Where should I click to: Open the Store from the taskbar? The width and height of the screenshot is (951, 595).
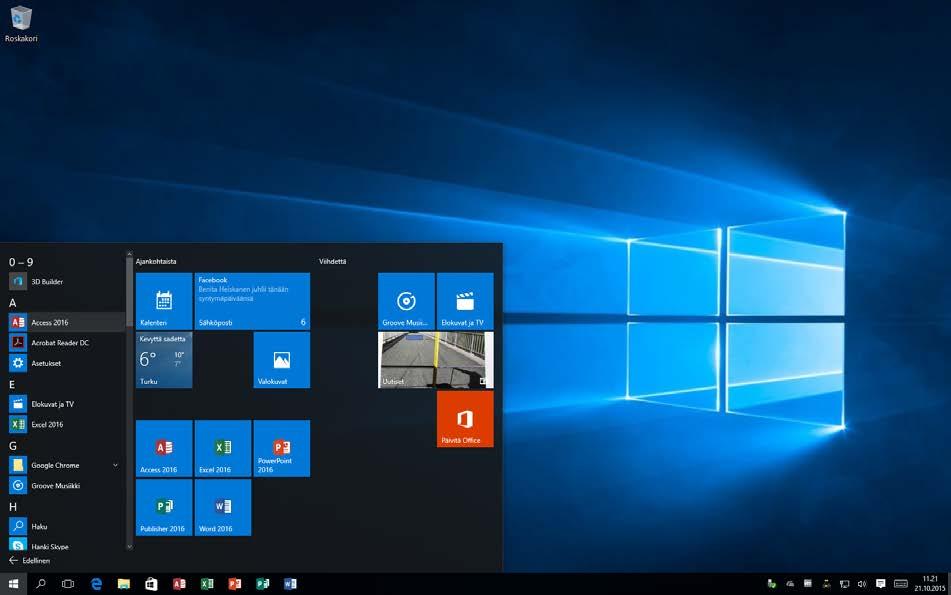tap(151, 583)
